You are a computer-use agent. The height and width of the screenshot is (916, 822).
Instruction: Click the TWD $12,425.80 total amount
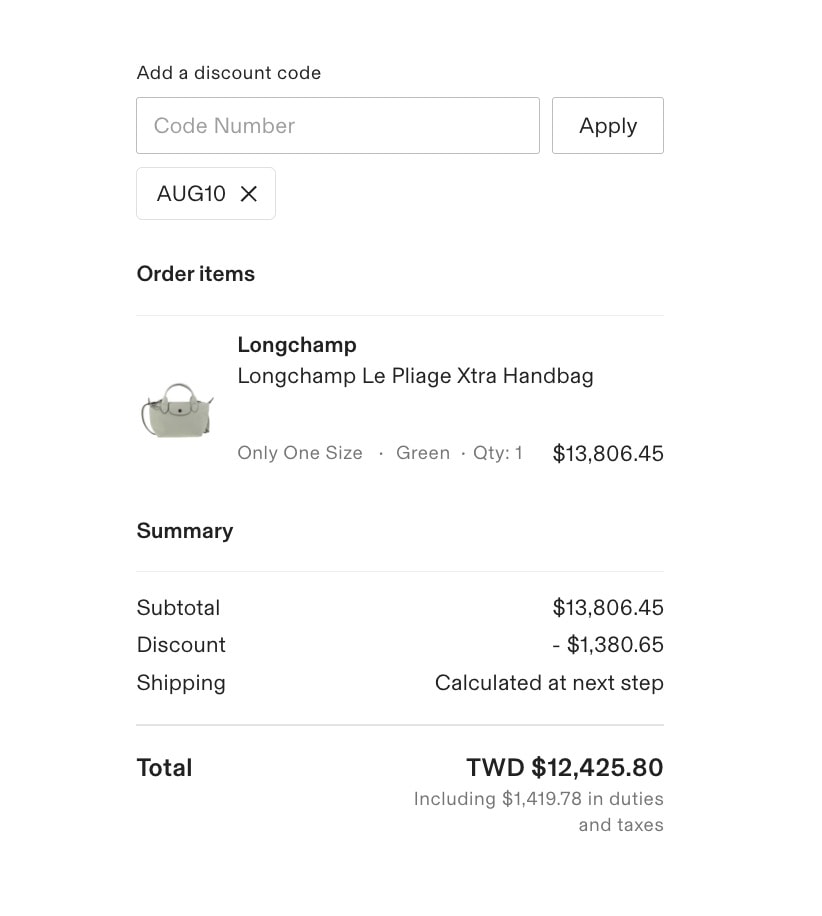(x=565, y=768)
